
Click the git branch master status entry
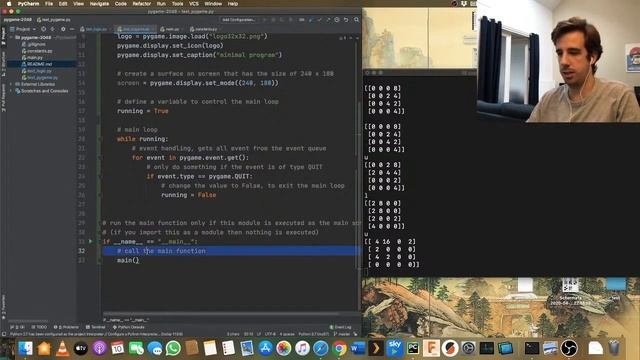tap(343, 334)
